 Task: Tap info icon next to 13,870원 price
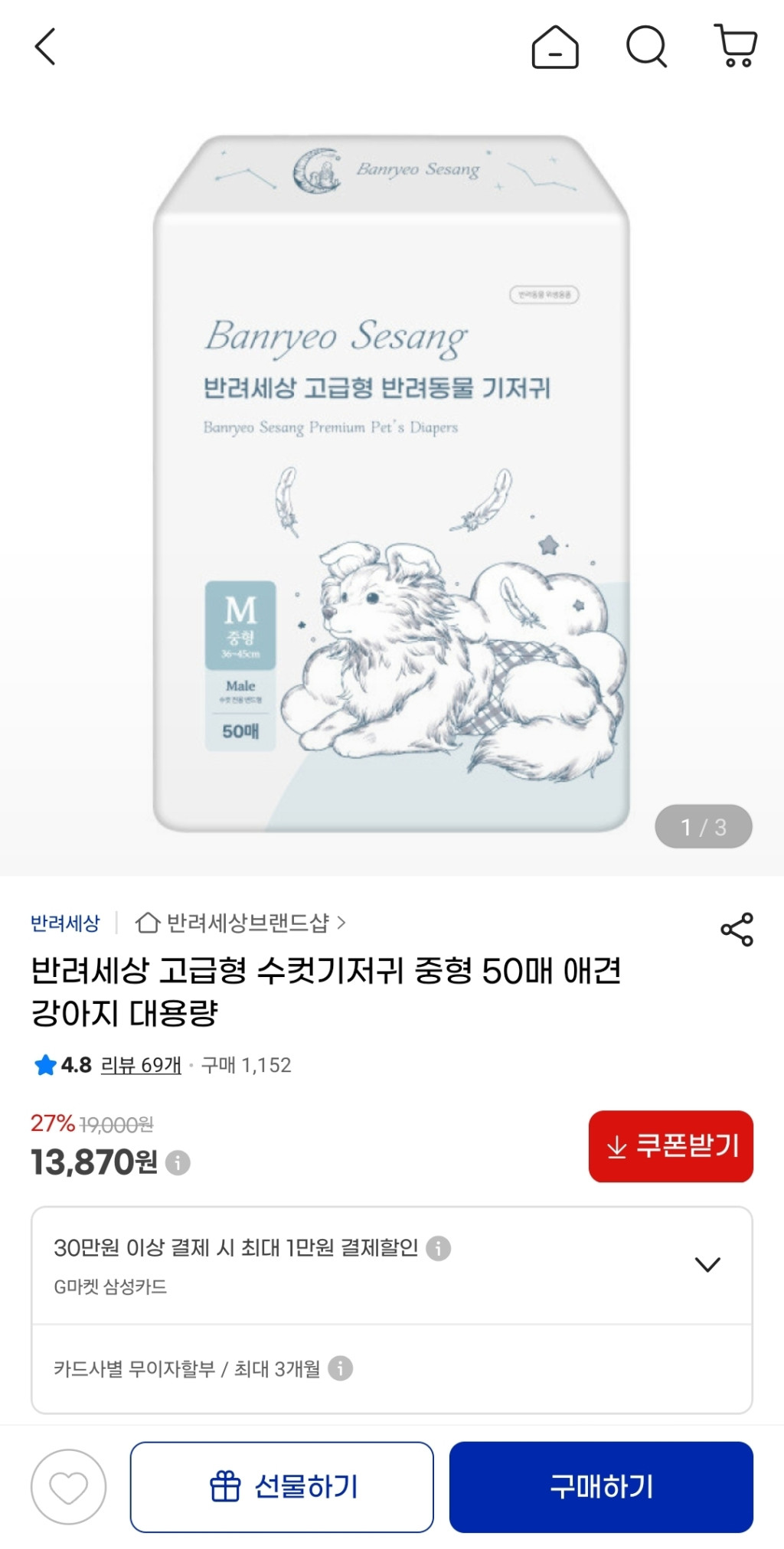(x=178, y=1162)
